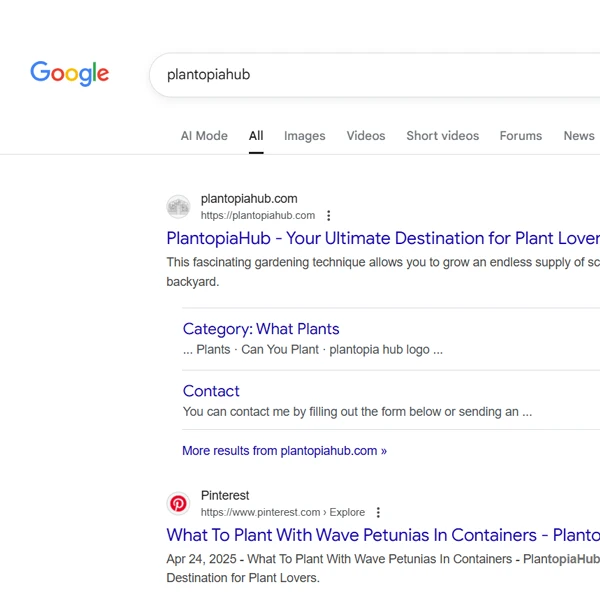Go to the Short videos tab
This screenshot has height=600, width=600.
tap(442, 136)
